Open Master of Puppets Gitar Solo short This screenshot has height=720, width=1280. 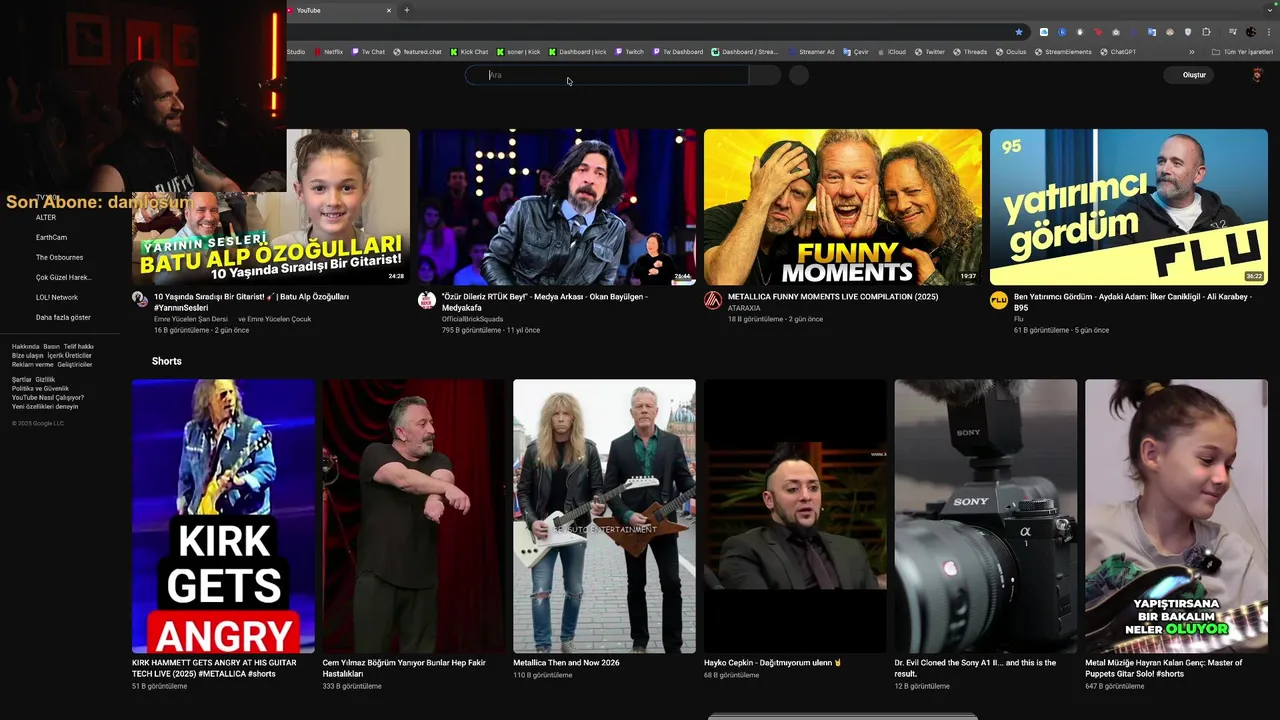point(1176,516)
